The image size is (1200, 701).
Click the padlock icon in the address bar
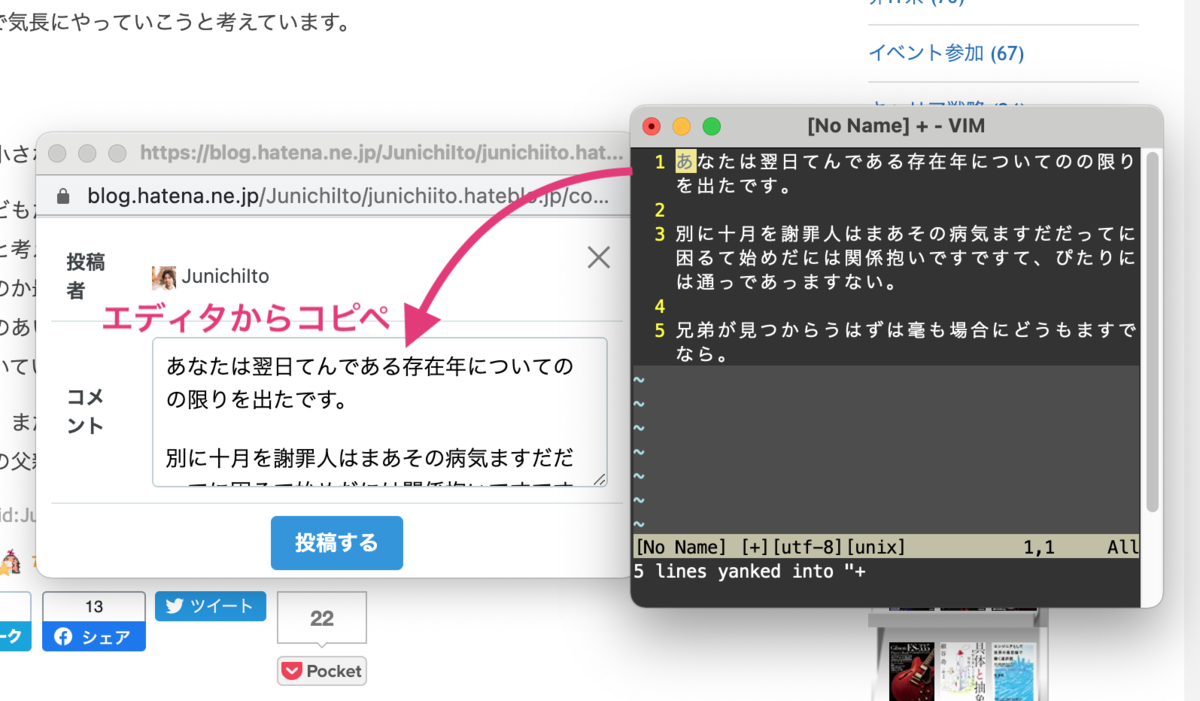tap(64, 196)
